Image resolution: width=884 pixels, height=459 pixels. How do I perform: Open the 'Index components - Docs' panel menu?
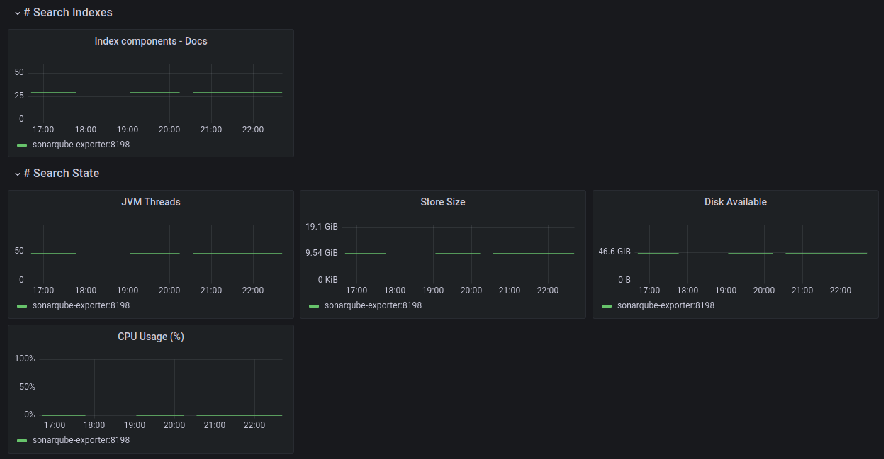coord(151,42)
